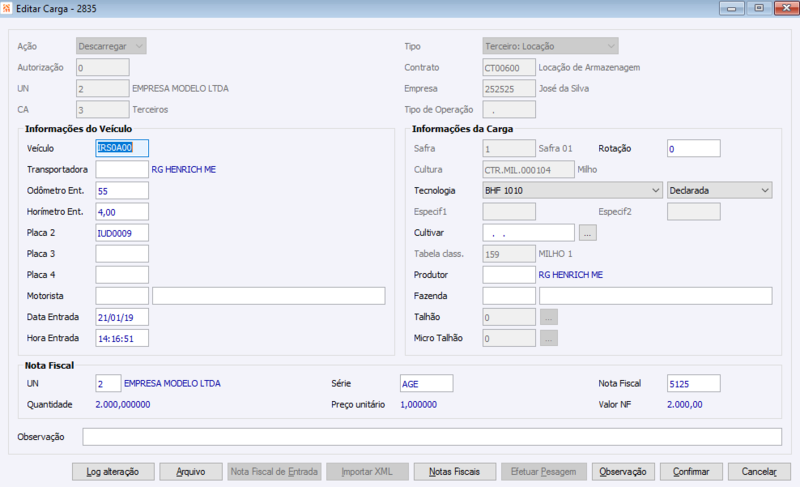The height and width of the screenshot is (487, 800).
Task: Focus the Veículo input field
Action: pos(122,148)
